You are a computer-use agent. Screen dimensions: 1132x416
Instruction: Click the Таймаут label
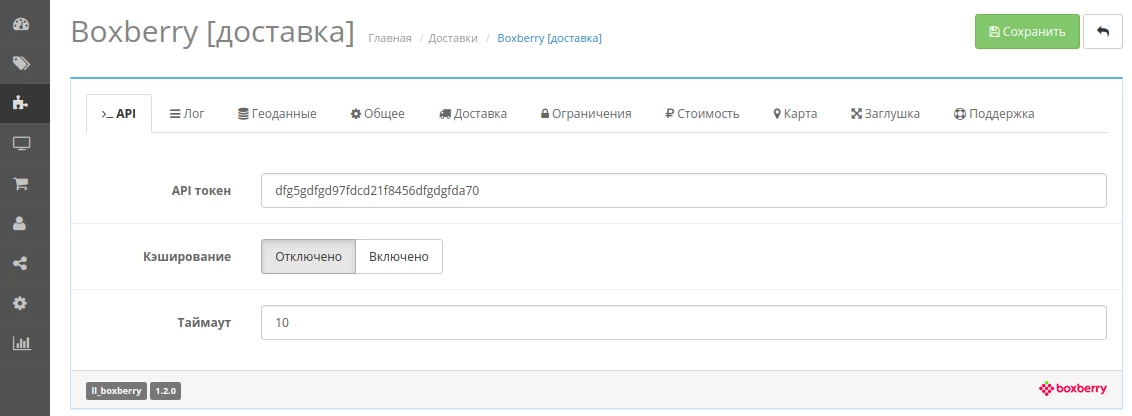tap(204, 322)
